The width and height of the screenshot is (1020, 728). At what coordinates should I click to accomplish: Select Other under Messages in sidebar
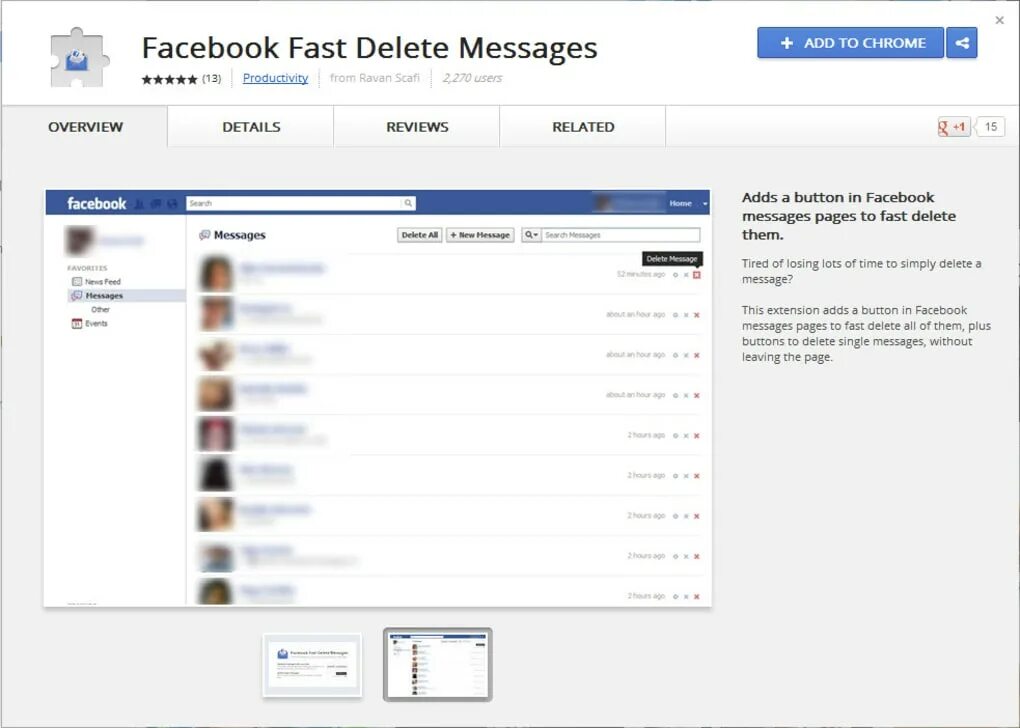(x=100, y=310)
